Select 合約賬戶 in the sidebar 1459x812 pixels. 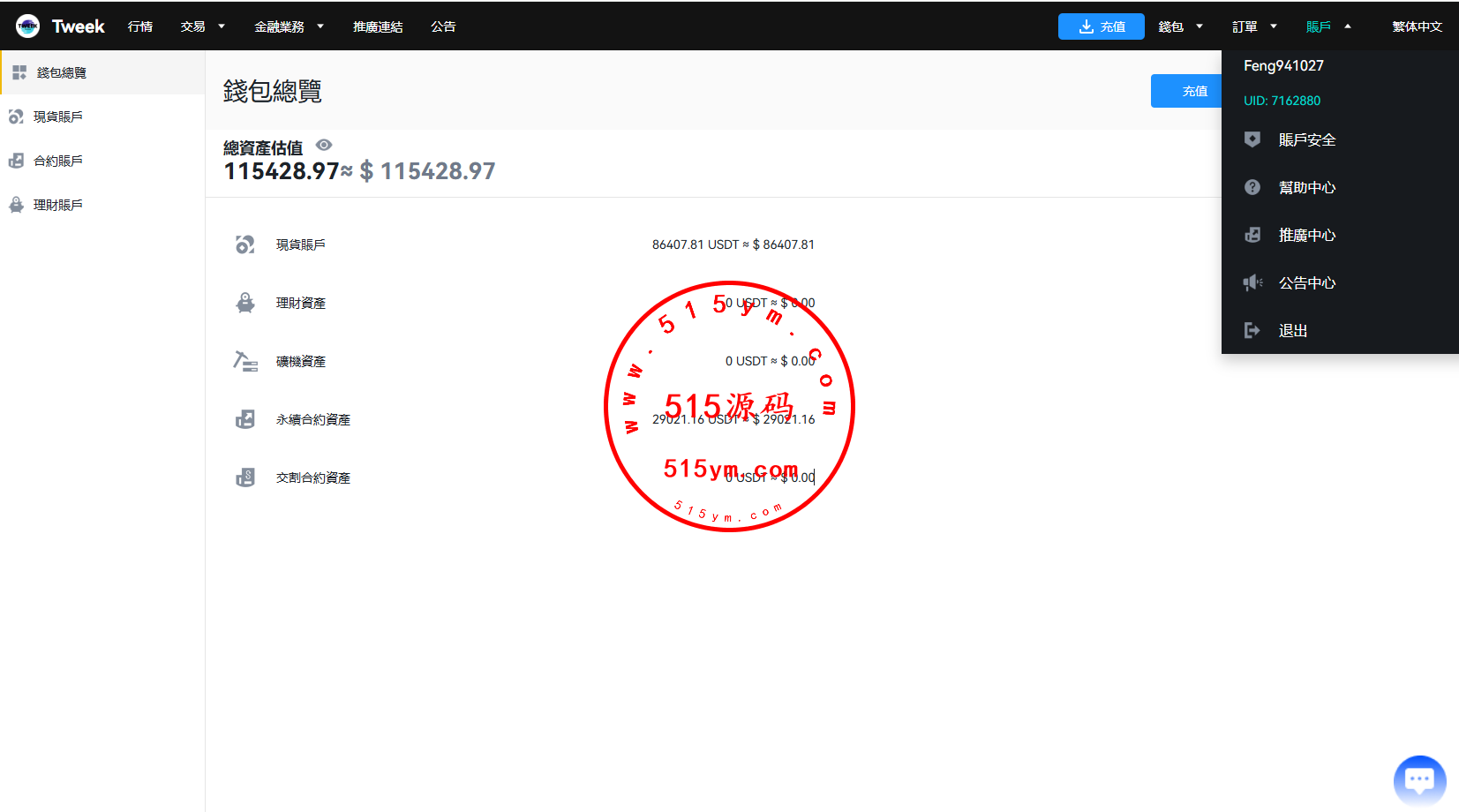(58, 161)
